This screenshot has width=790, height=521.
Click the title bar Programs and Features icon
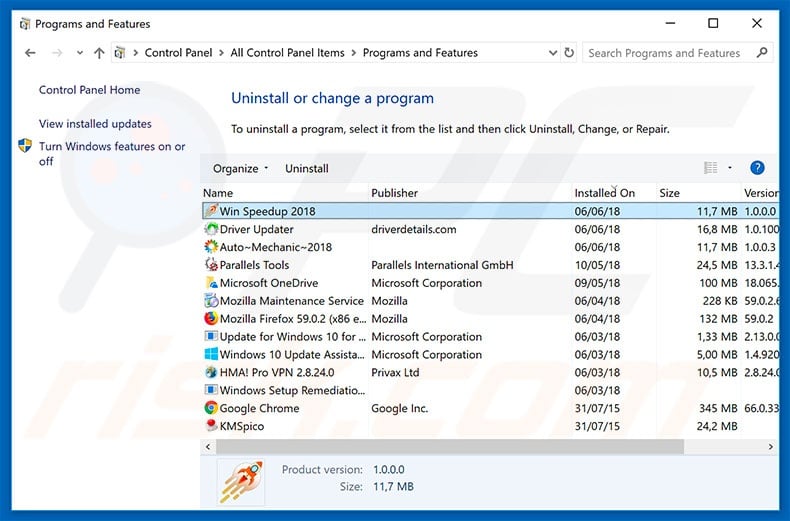click(25, 24)
